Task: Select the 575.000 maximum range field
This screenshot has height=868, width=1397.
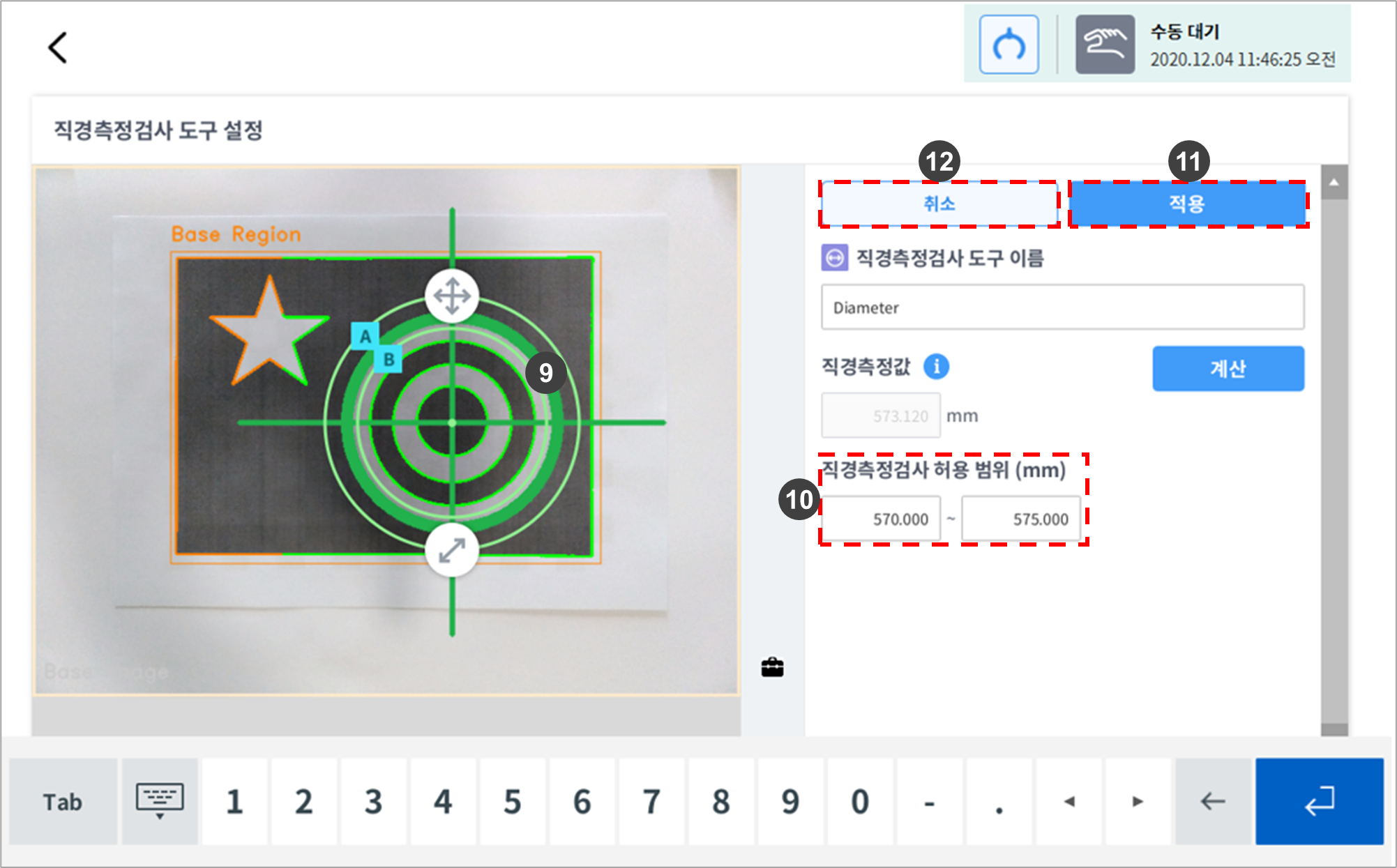Action: (x=1020, y=519)
